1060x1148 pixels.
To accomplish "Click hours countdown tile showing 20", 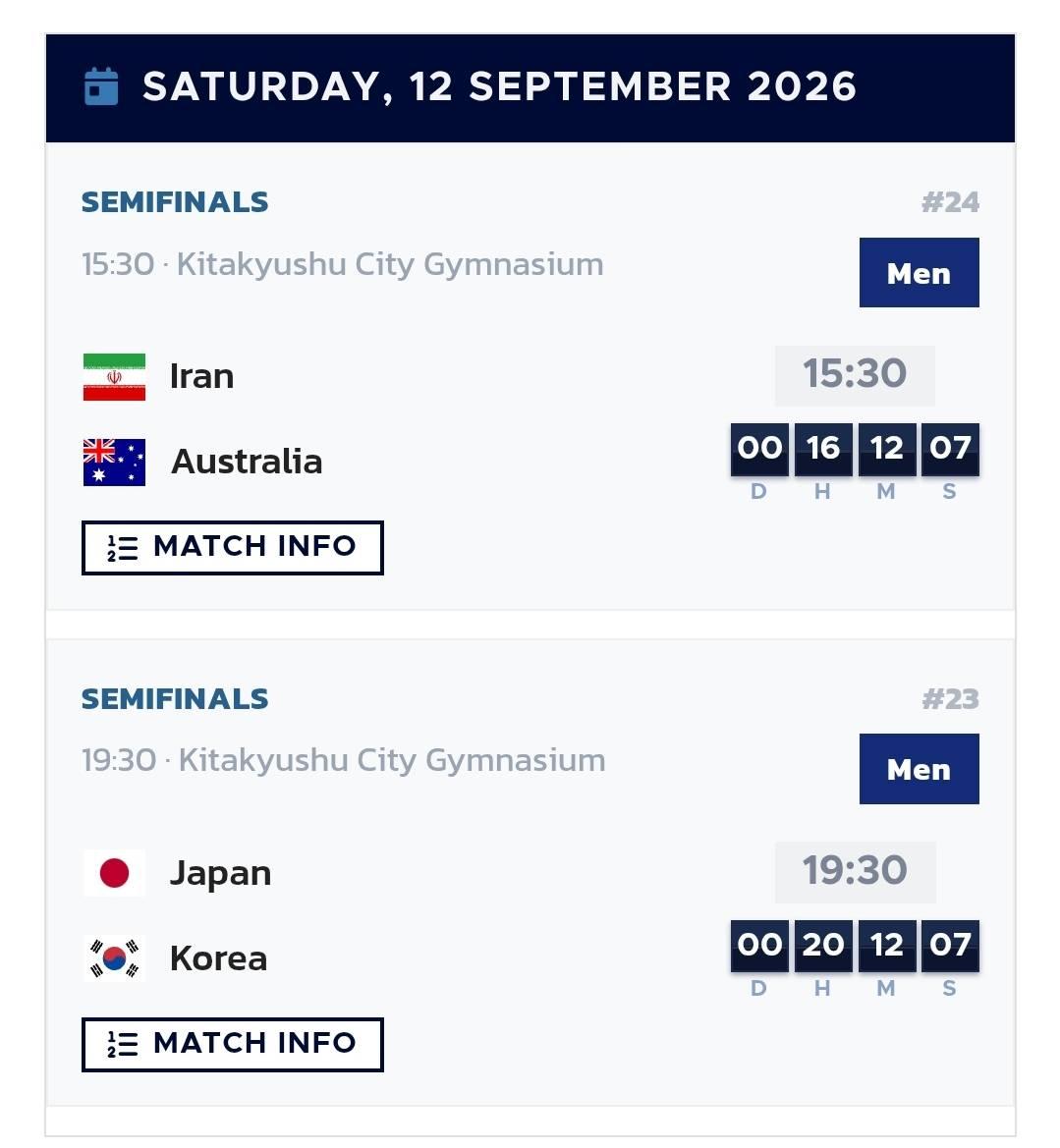I will [822, 945].
